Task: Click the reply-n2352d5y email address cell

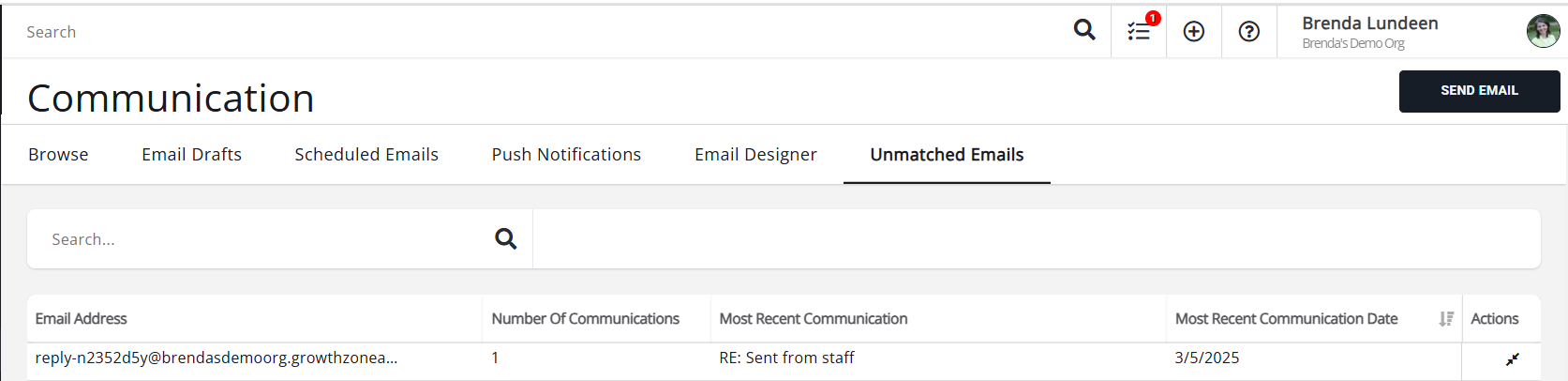Action: 217,358
